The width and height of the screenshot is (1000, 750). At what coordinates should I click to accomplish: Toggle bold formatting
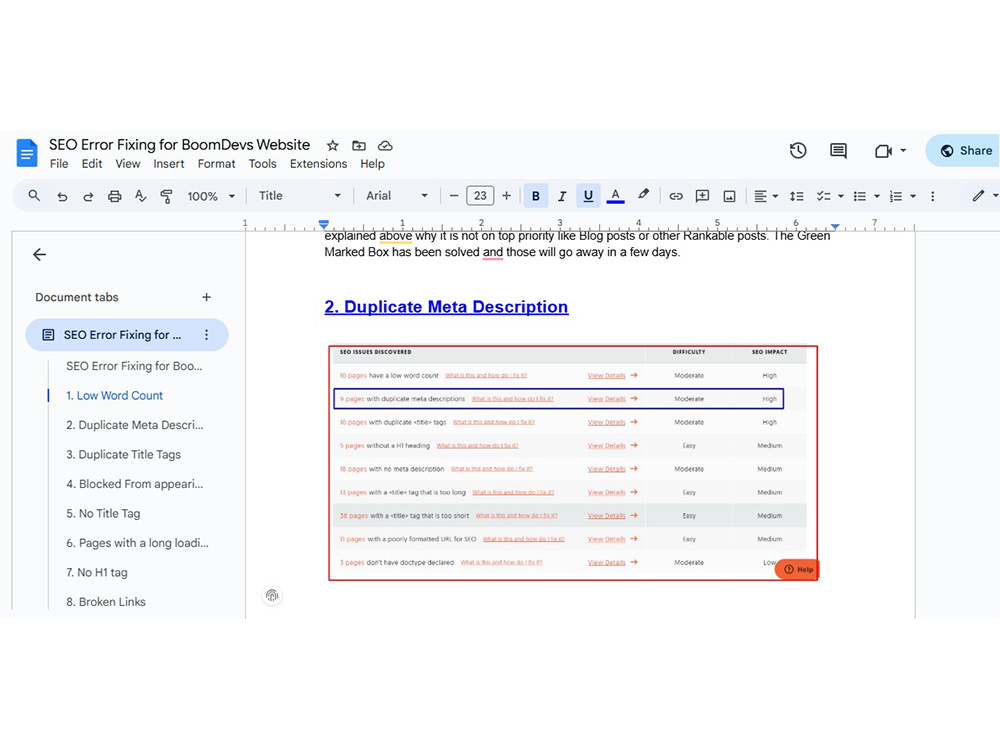pyautogui.click(x=536, y=196)
